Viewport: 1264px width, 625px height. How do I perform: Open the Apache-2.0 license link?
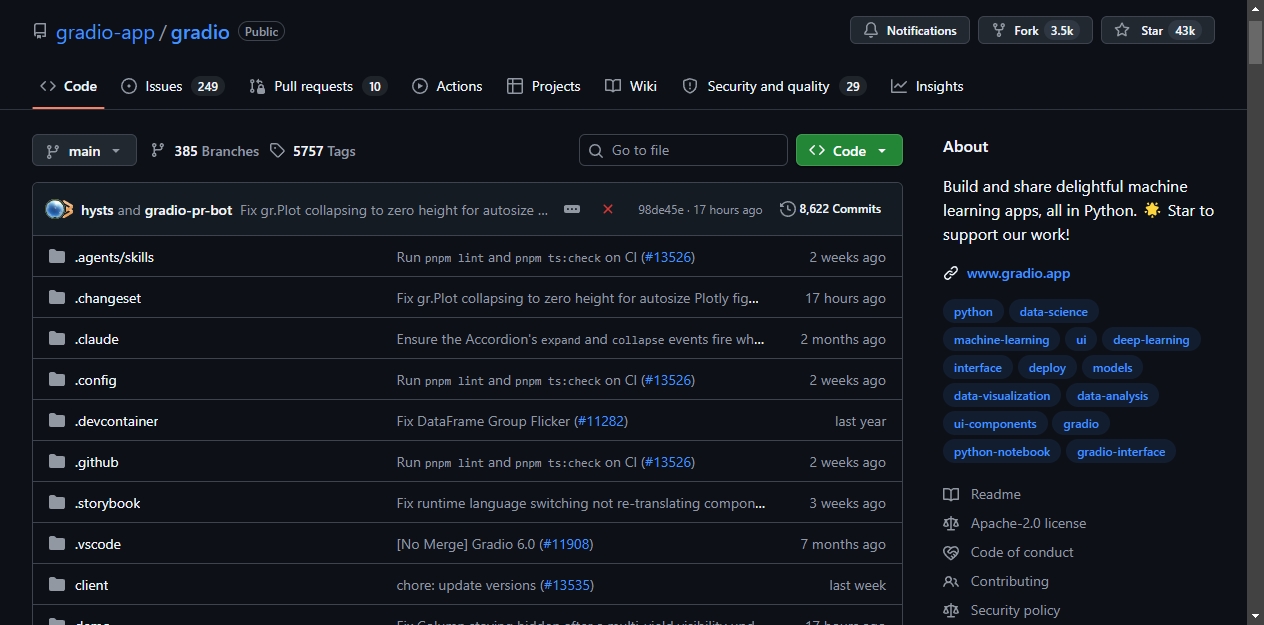(x=1014, y=523)
